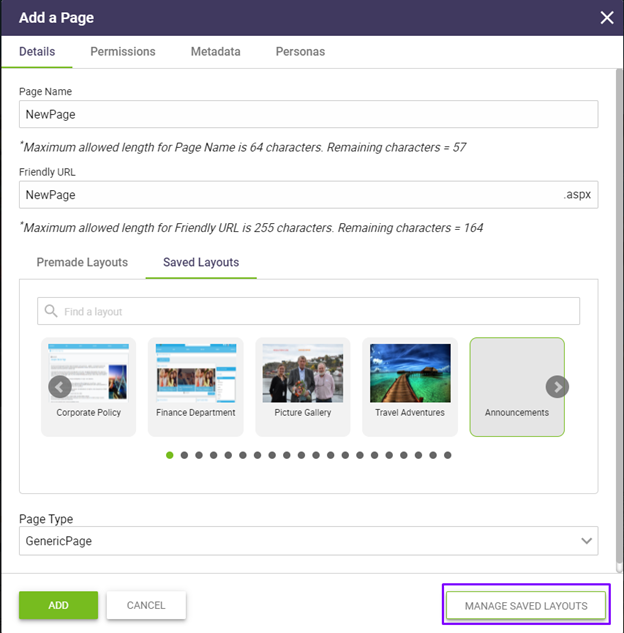Screen dimensions: 624x633
Task: Click the left carousel arrow
Action: coord(60,387)
